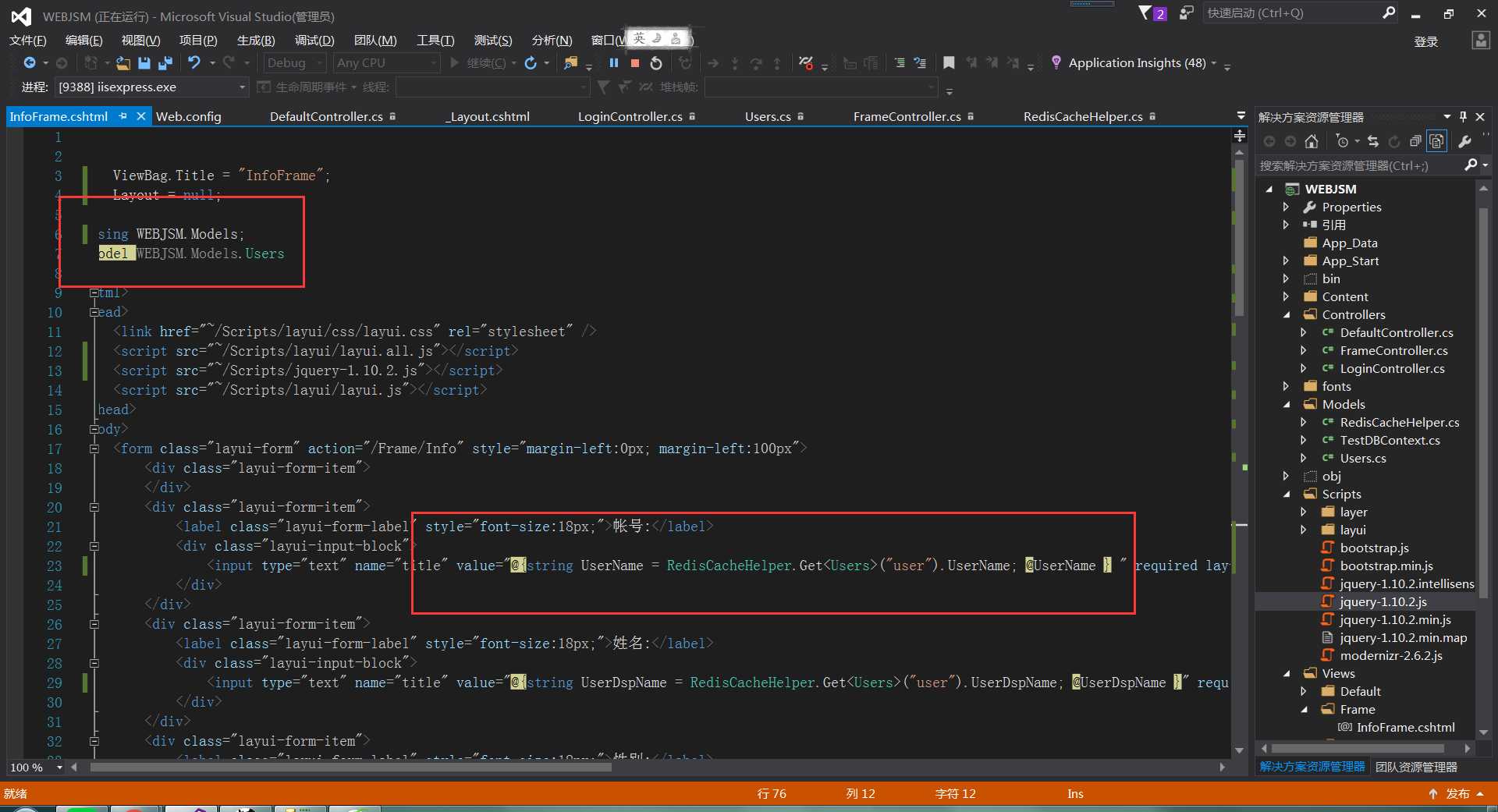Switch to the LoginController.cs tab
Viewport: 1498px width, 812px height.
click(x=630, y=116)
